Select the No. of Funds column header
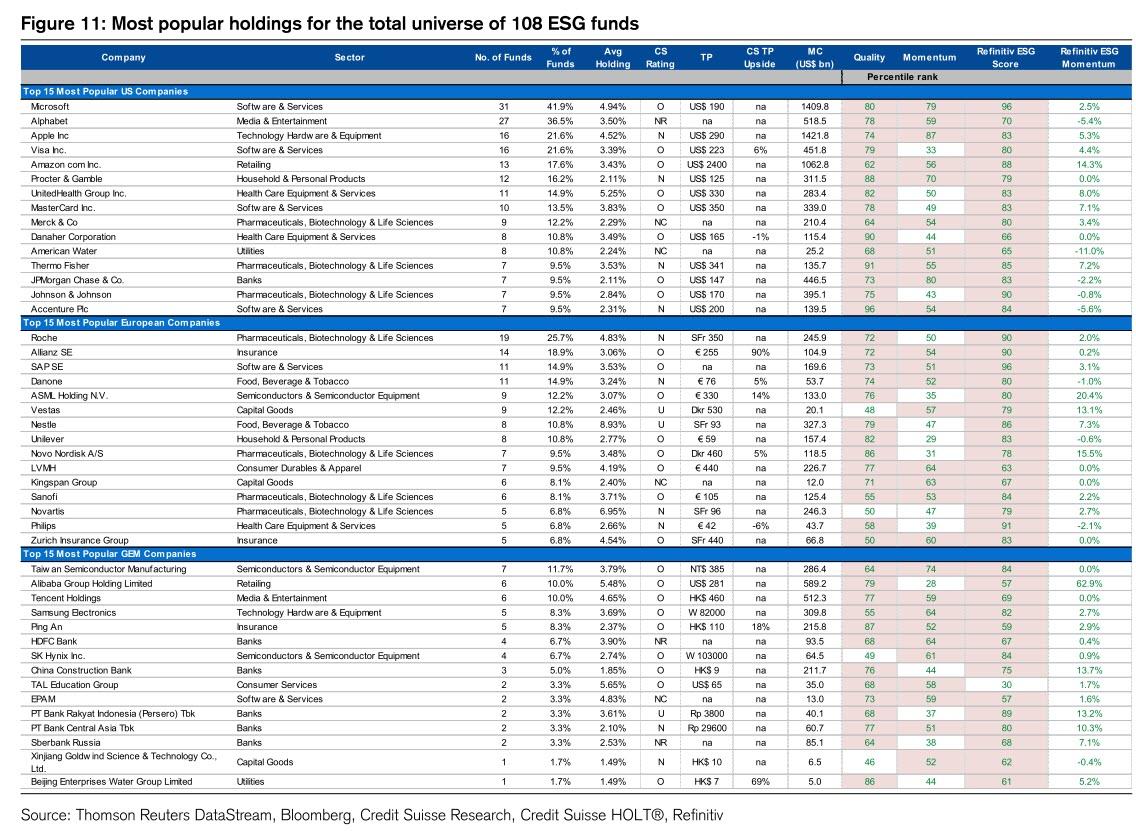 (x=503, y=58)
